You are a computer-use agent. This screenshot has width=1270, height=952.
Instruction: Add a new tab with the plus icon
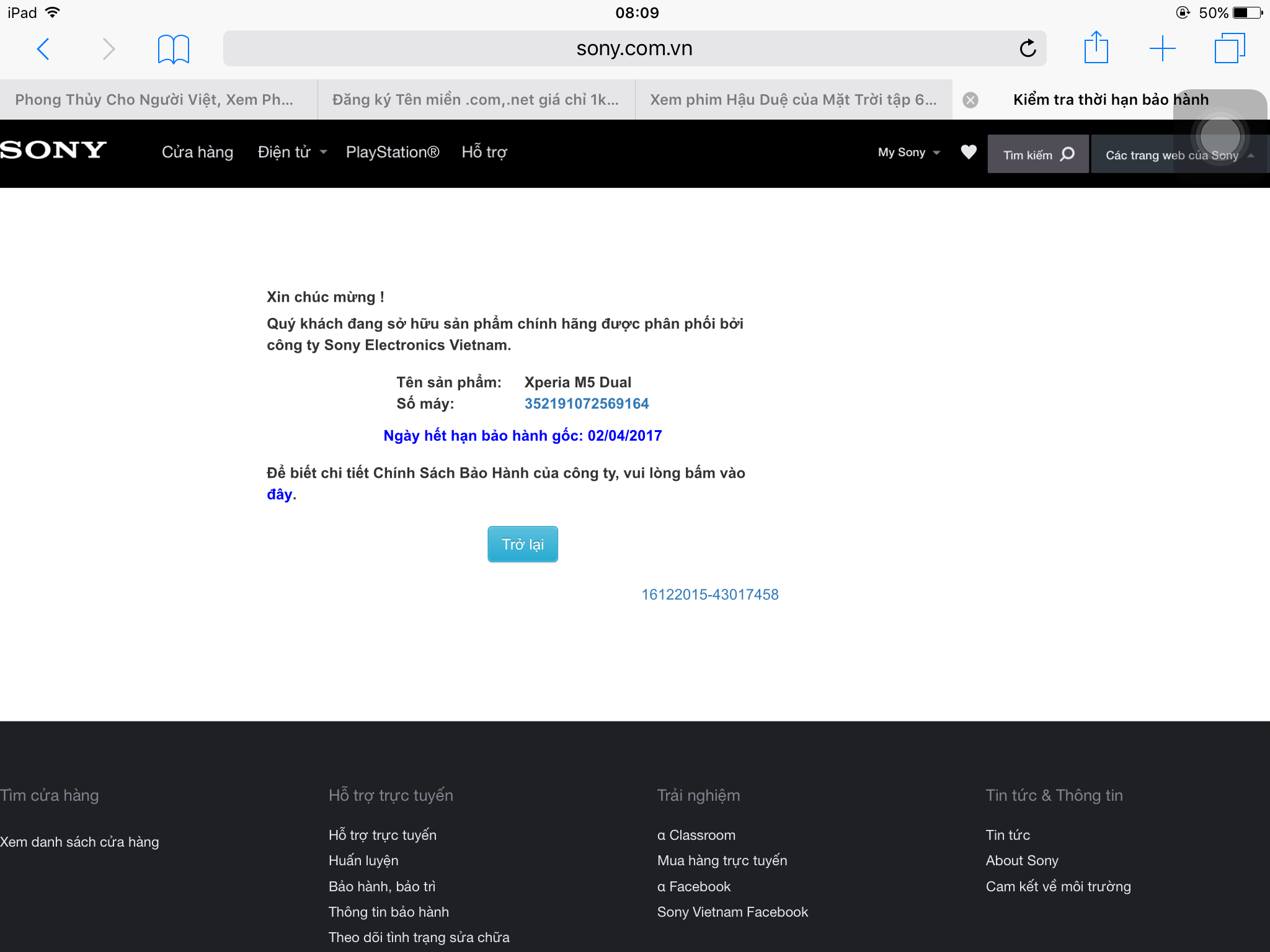[1162, 48]
